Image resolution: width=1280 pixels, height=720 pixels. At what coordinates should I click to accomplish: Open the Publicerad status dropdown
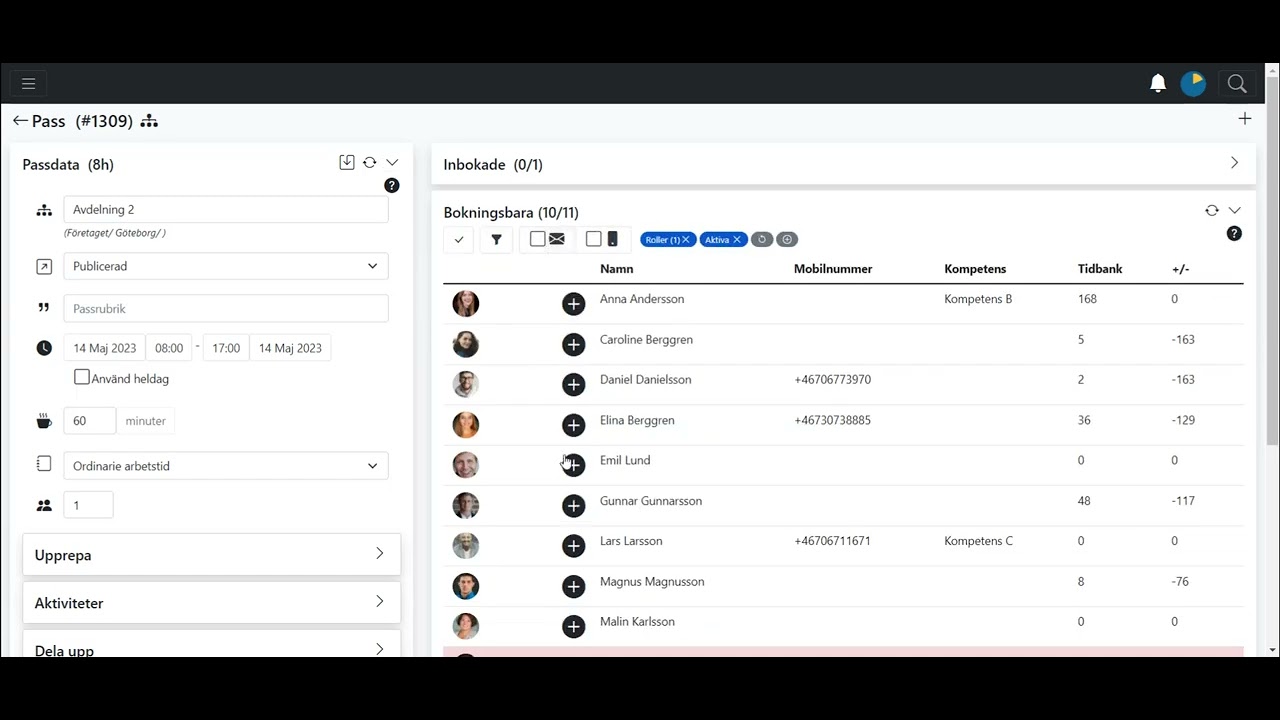coord(226,266)
